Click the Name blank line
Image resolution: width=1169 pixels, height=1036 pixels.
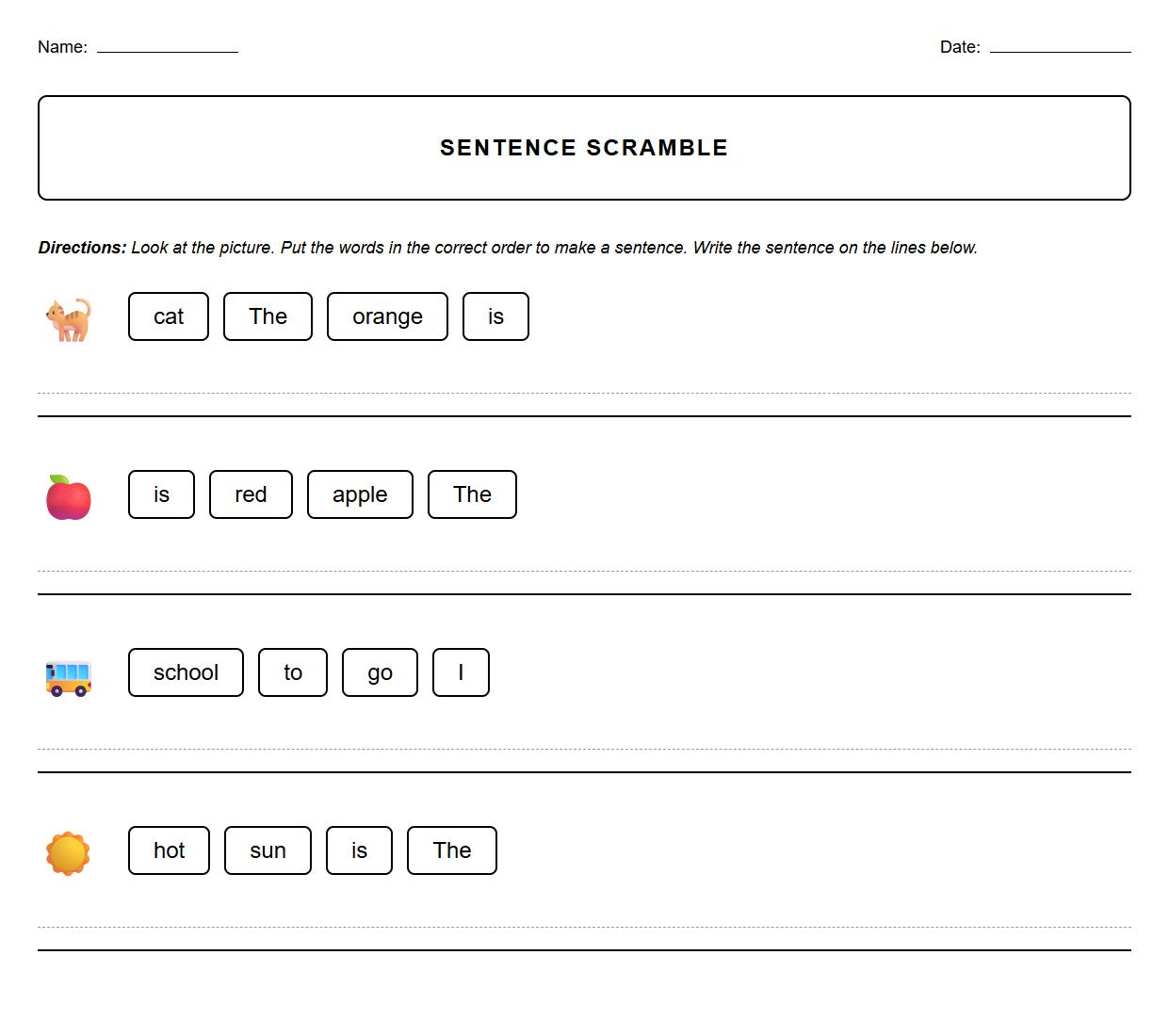[x=168, y=49]
